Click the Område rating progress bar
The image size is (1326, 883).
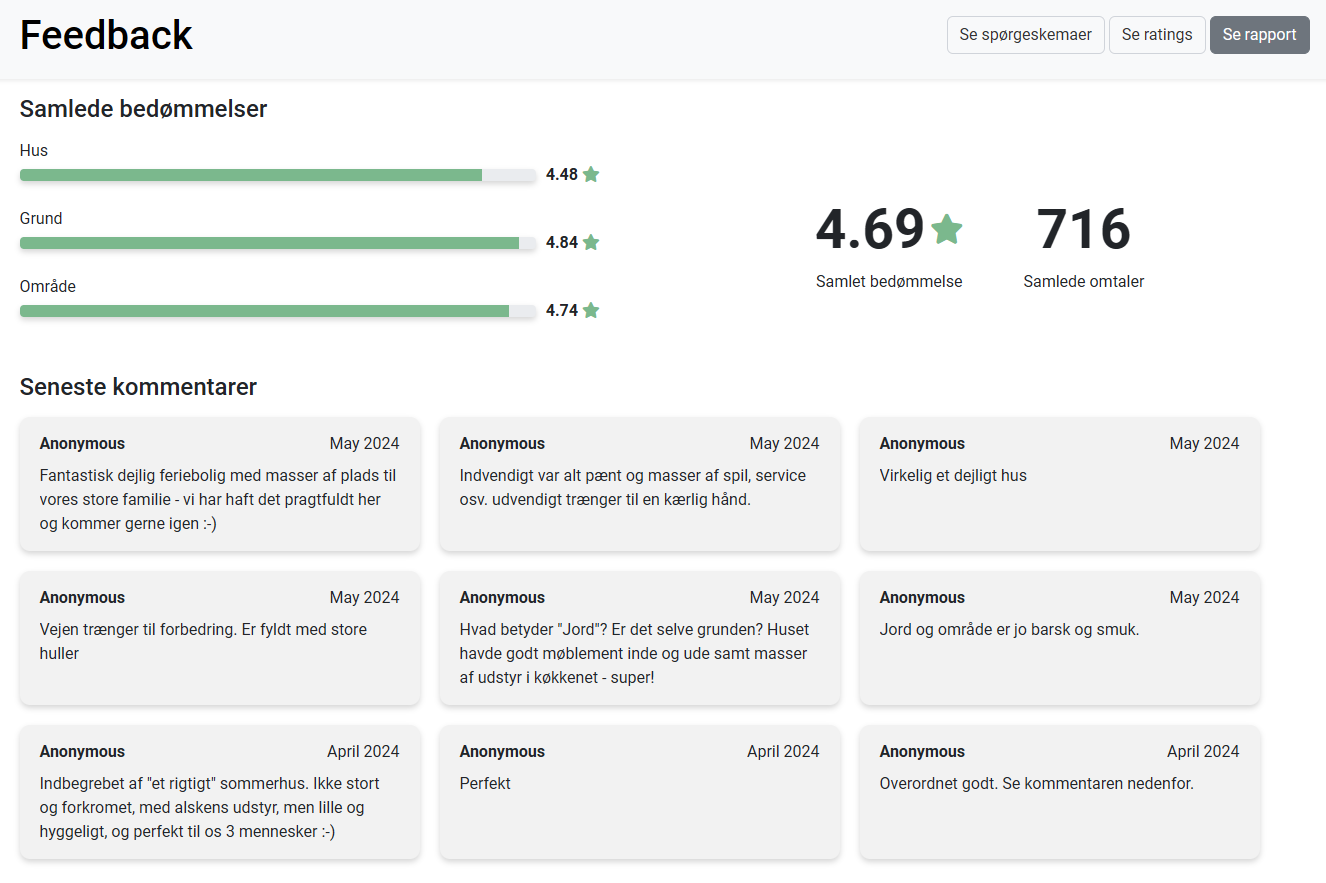278,311
